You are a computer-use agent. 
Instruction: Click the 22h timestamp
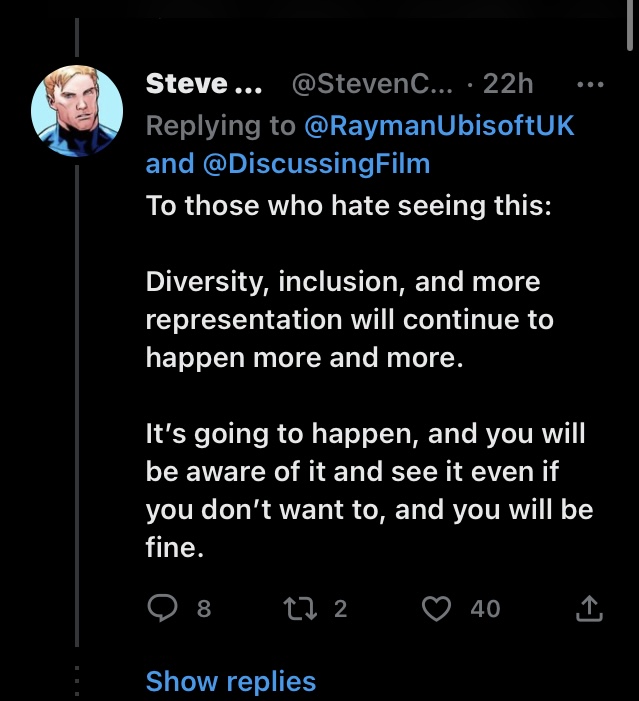(x=508, y=84)
